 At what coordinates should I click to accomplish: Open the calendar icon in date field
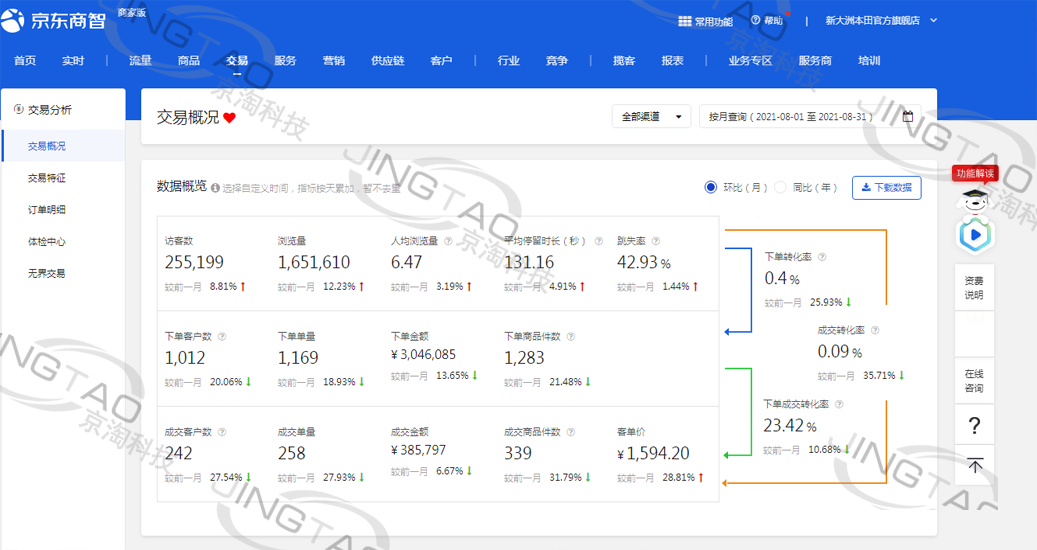coord(908,117)
